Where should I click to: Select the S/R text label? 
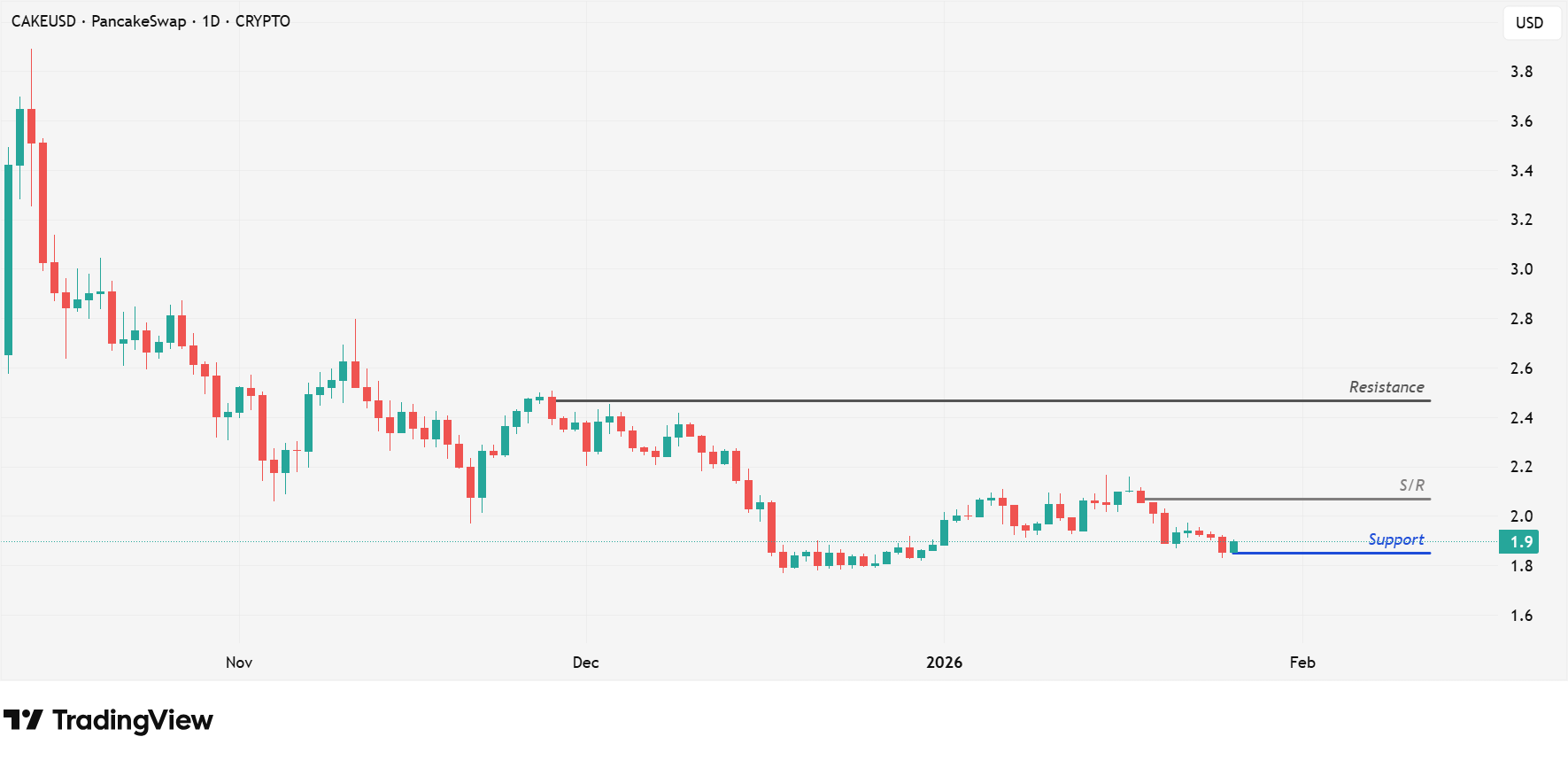[1412, 485]
